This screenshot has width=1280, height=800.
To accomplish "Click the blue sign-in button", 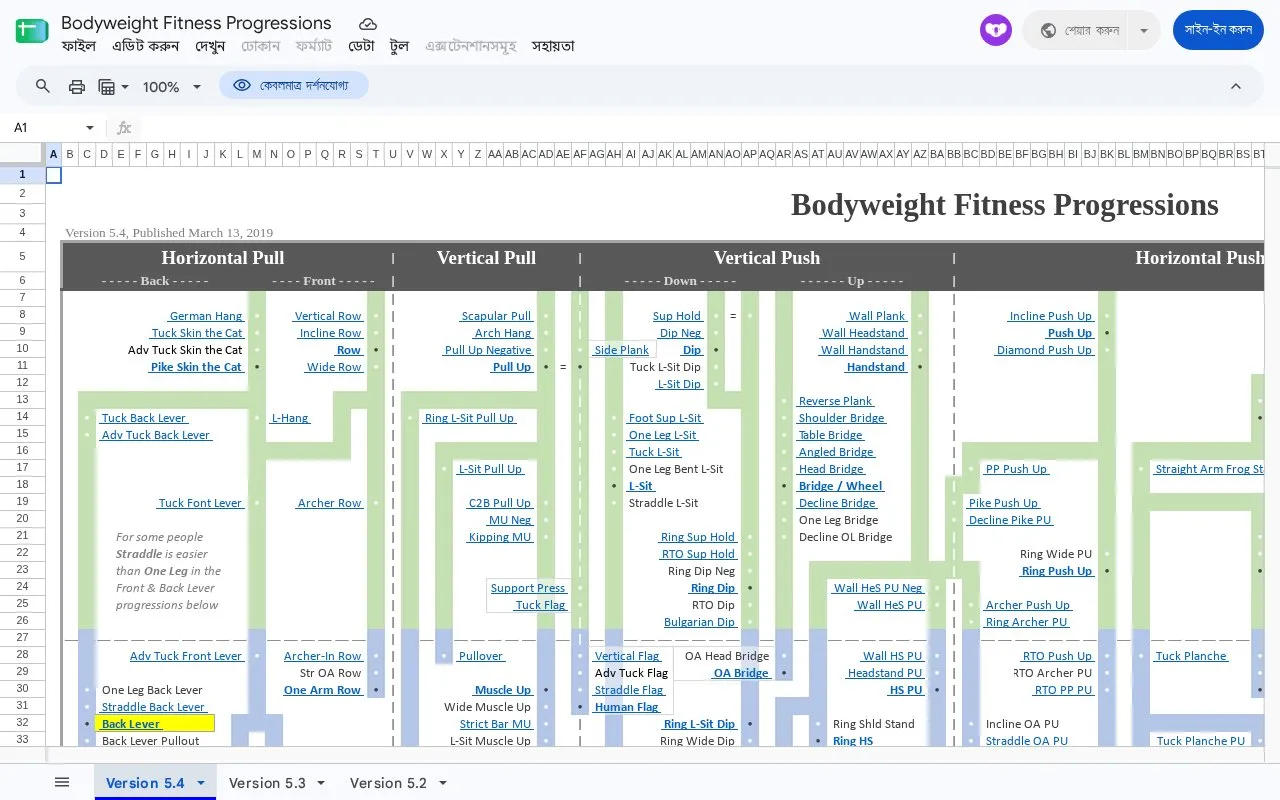I will point(1218,30).
